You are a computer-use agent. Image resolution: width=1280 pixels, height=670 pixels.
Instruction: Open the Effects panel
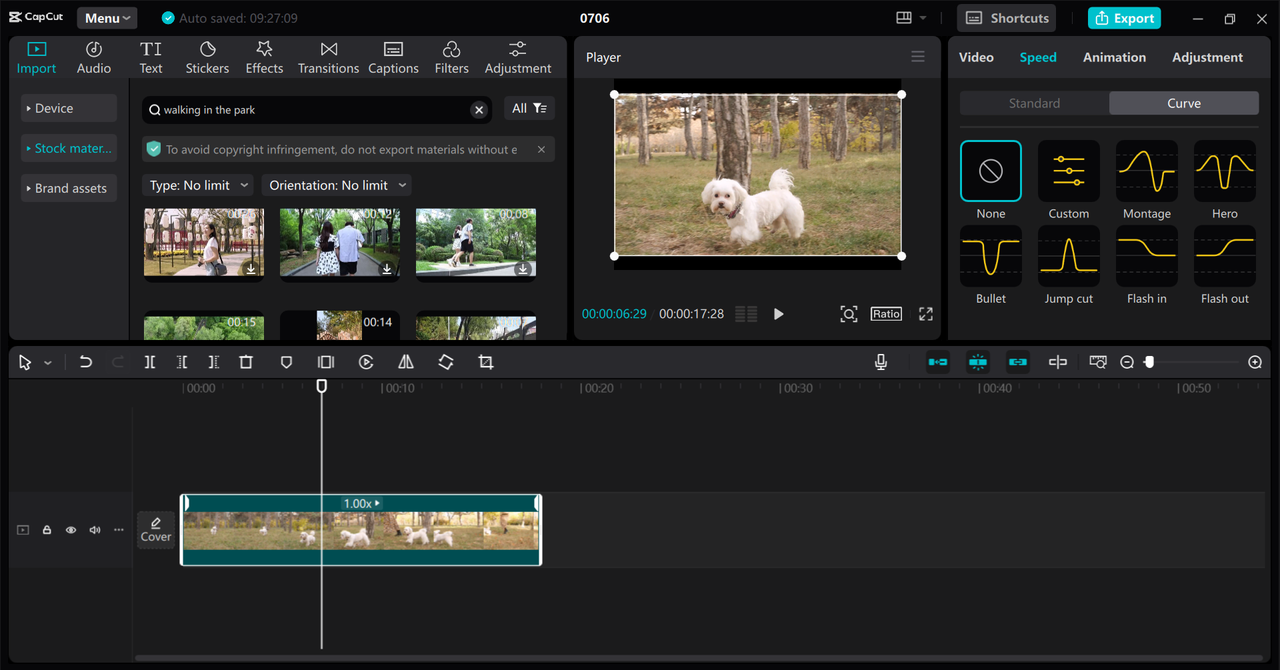coord(264,58)
